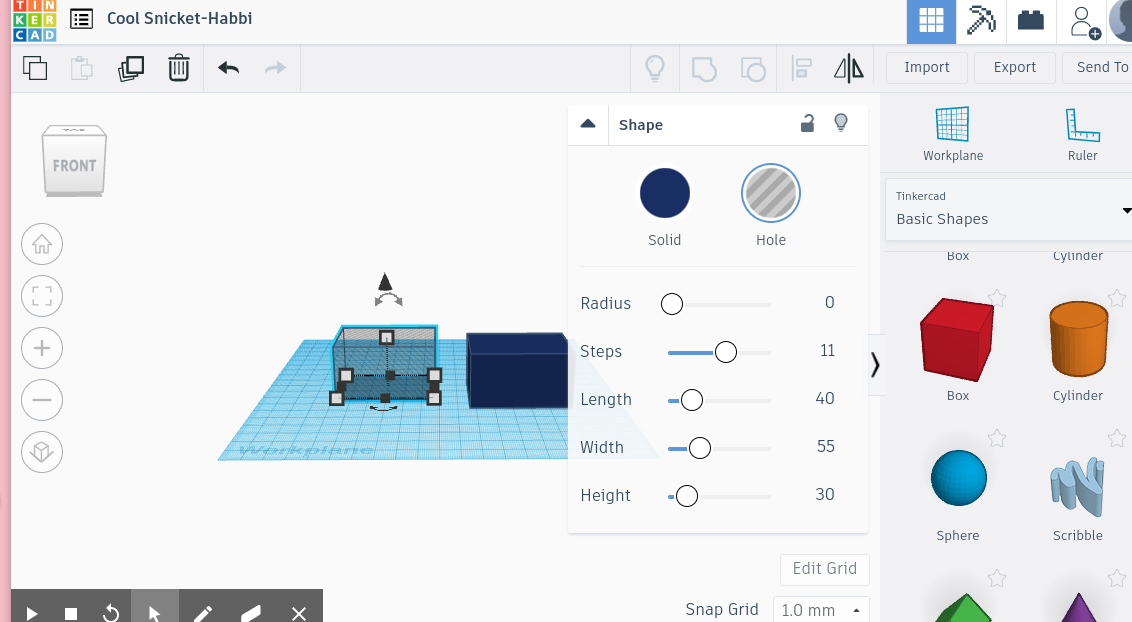Image resolution: width=1132 pixels, height=622 pixels.
Task: Click the Export button
Action: pyautogui.click(x=1014, y=68)
